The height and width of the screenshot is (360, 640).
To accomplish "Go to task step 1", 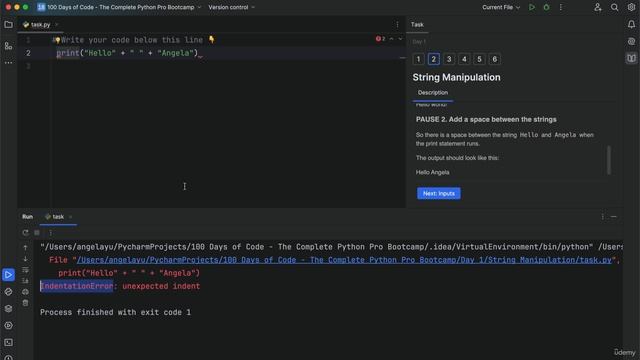I will (418, 59).
